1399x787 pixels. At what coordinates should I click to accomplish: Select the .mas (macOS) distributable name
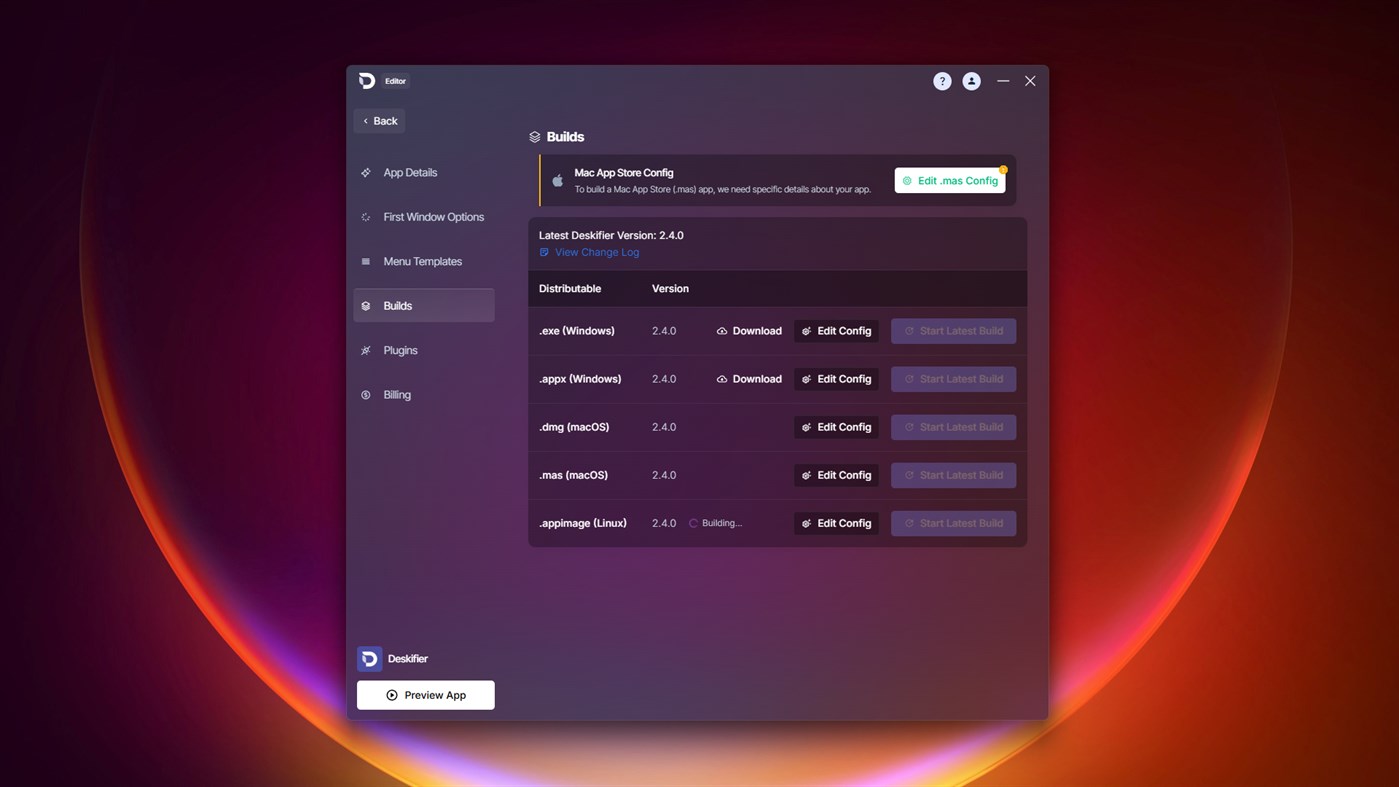(x=573, y=475)
